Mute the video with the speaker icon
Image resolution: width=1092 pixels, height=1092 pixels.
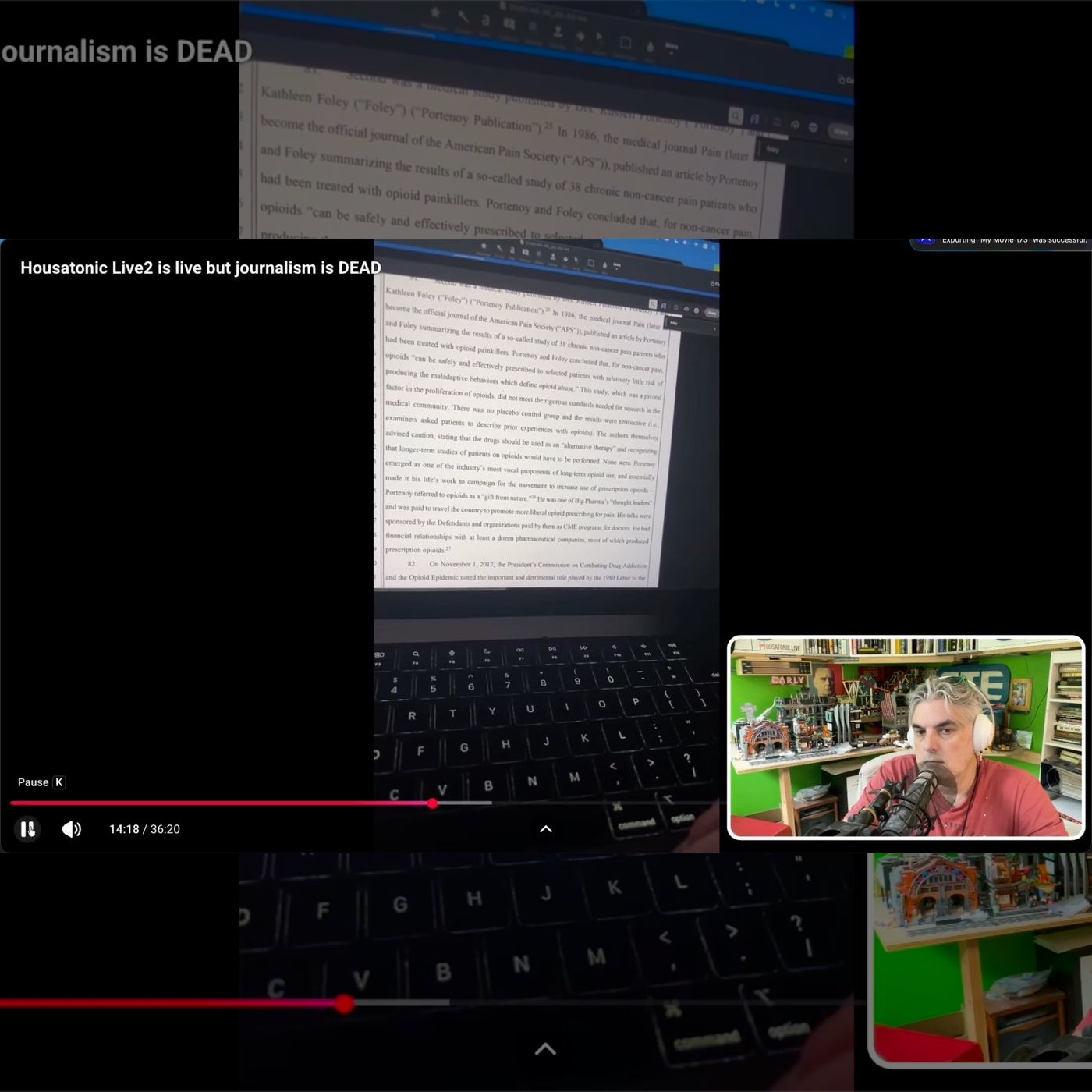click(71, 828)
